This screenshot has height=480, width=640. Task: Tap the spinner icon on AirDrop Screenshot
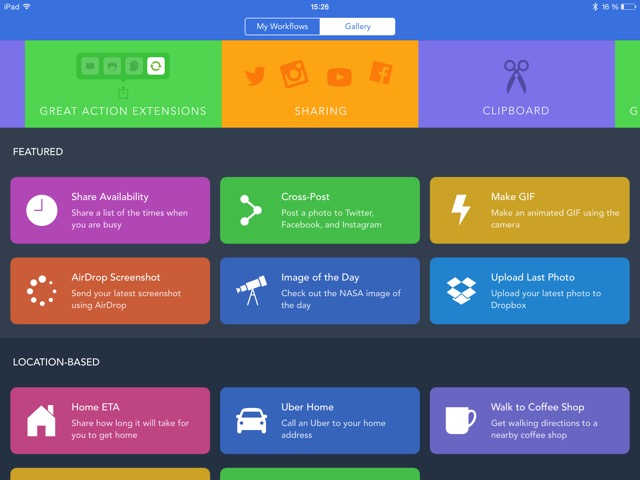click(x=41, y=291)
